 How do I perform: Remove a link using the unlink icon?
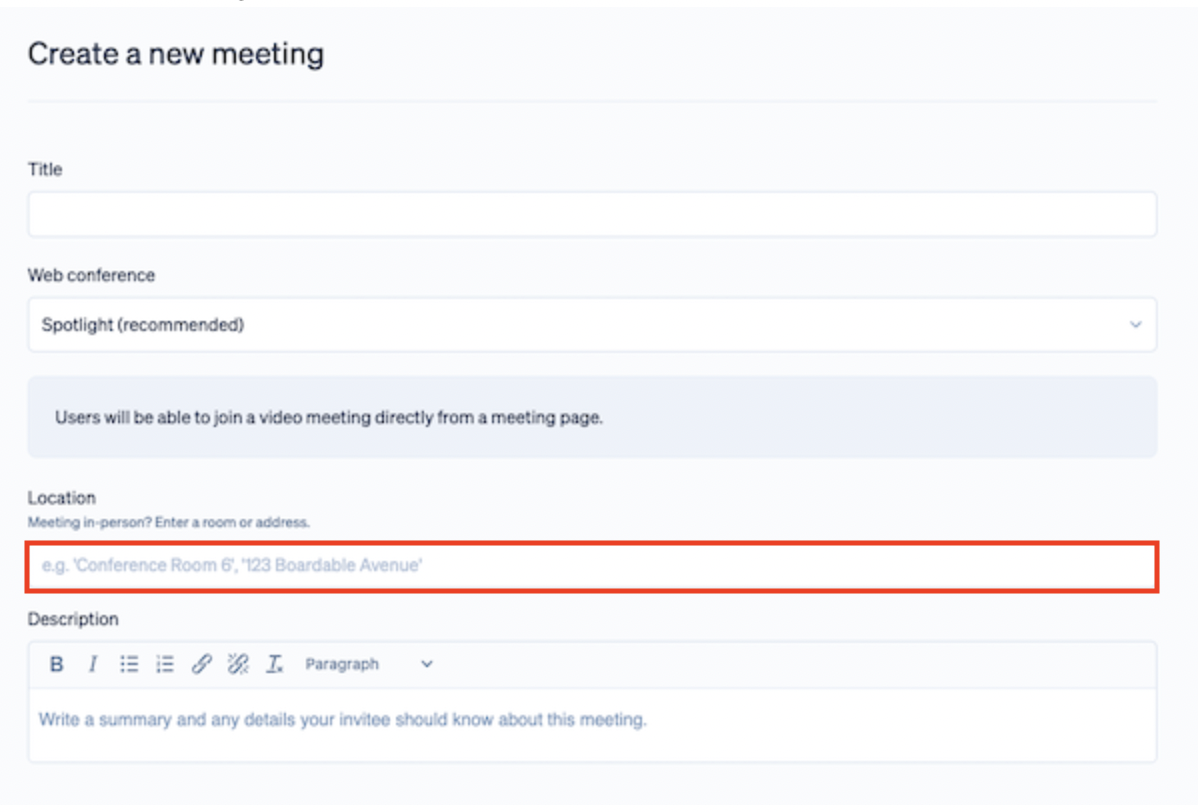237,663
